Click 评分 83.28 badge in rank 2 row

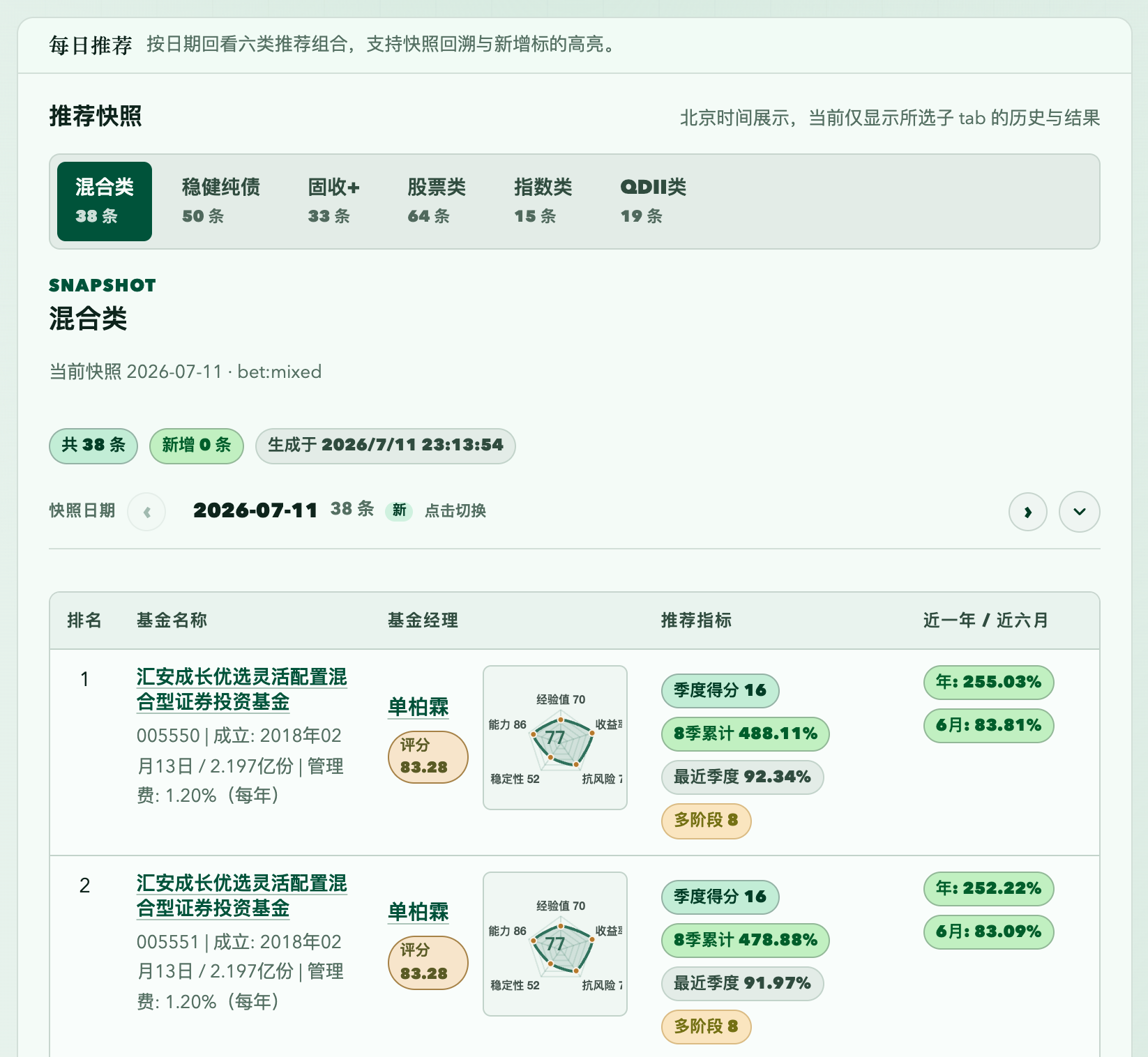click(428, 963)
